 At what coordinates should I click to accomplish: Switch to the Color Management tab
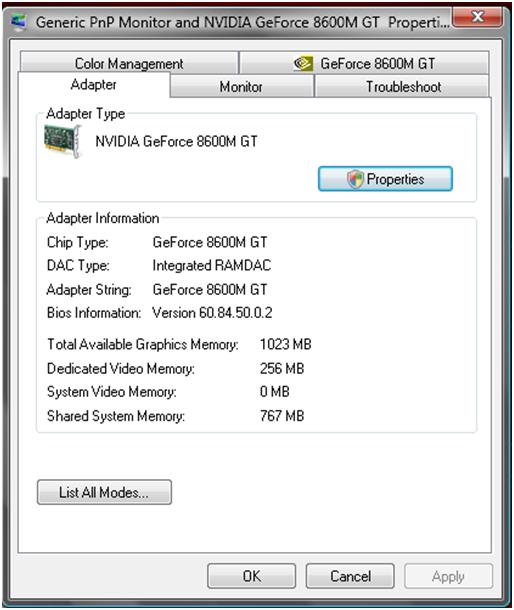(x=129, y=63)
